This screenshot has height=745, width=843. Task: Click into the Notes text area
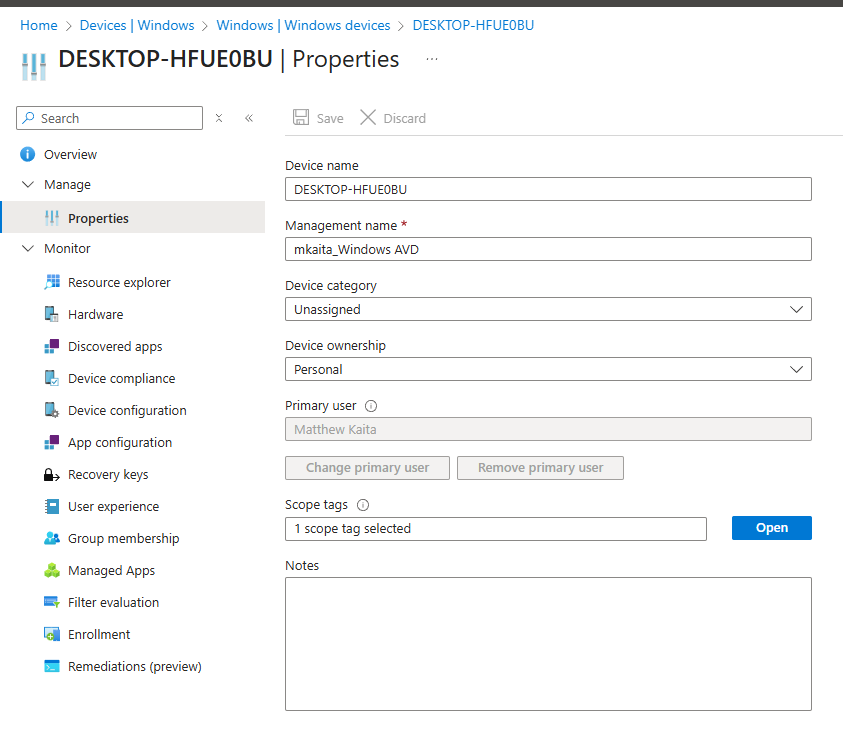point(547,643)
